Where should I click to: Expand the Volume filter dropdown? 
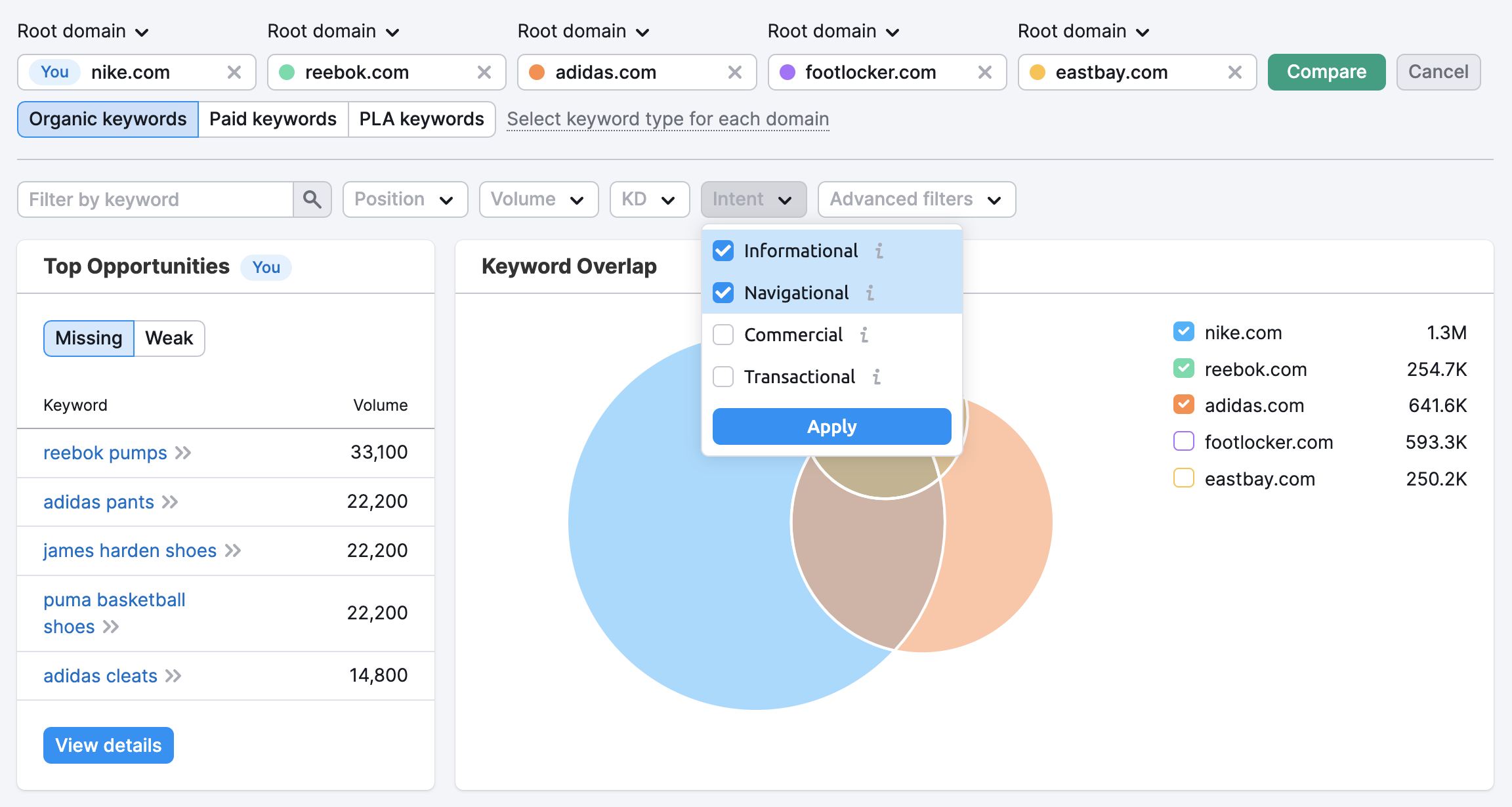536,199
